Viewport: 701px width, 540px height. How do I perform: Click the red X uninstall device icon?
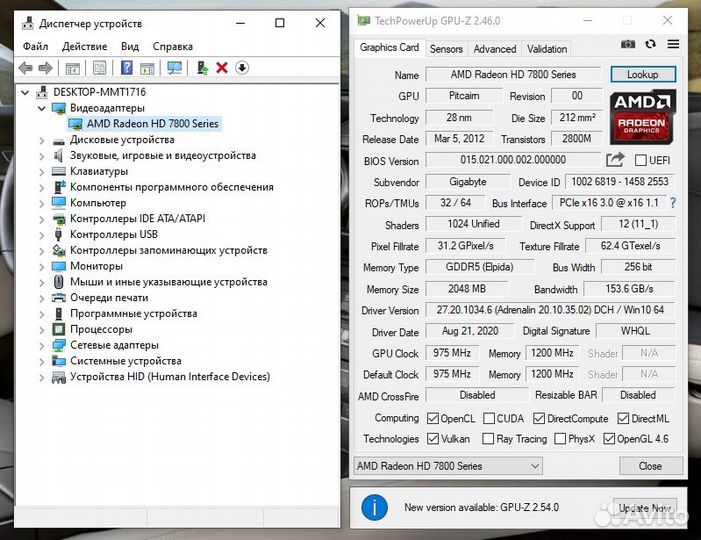222,68
